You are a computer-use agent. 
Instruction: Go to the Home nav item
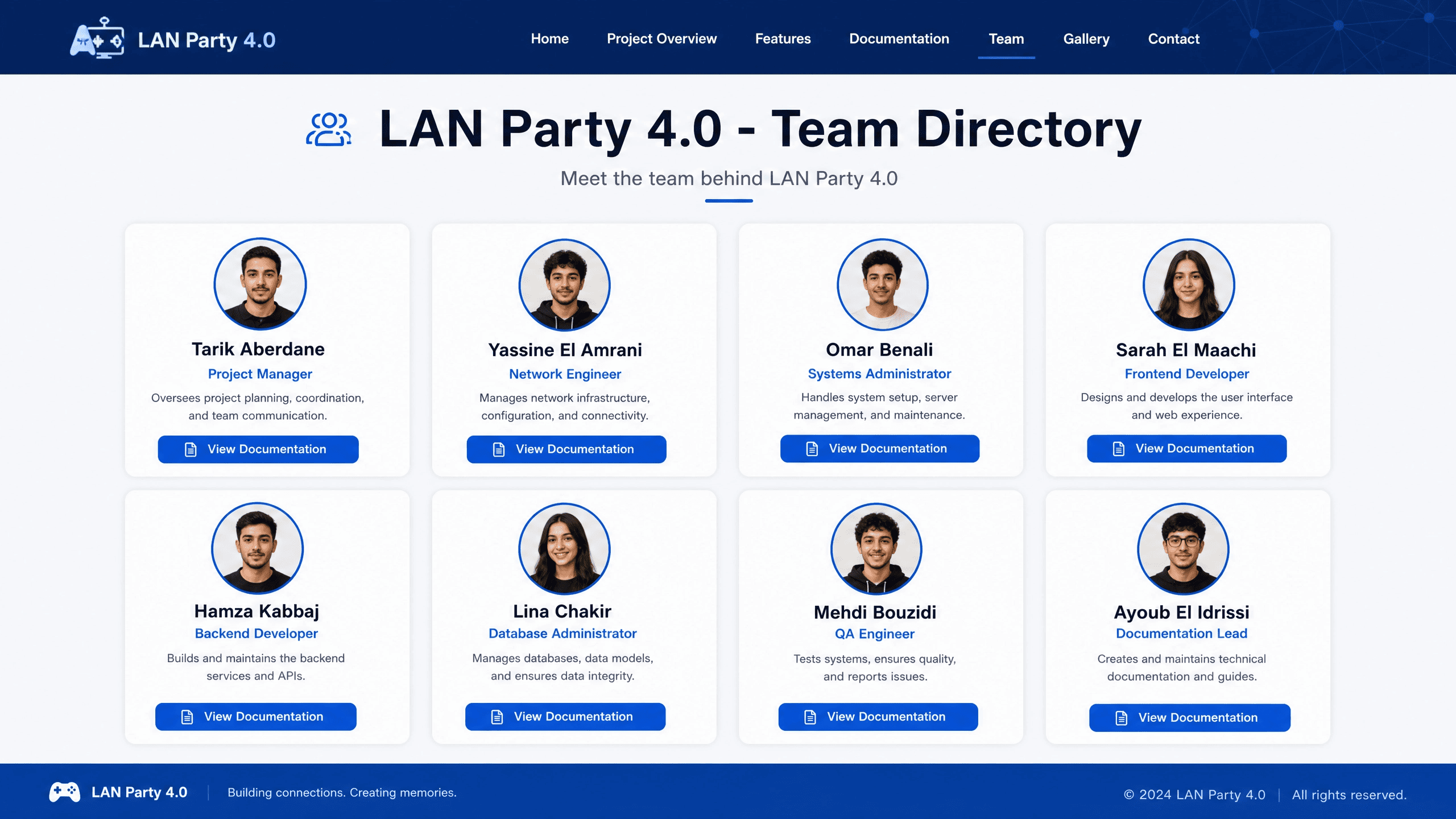(x=549, y=39)
